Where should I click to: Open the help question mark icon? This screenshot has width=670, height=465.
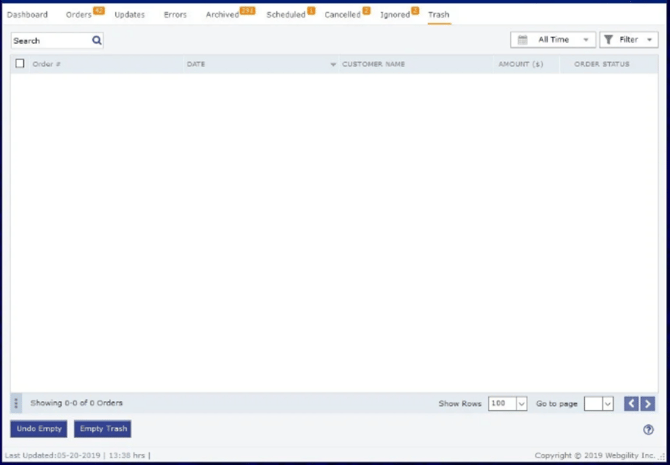click(x=648, y=430)
